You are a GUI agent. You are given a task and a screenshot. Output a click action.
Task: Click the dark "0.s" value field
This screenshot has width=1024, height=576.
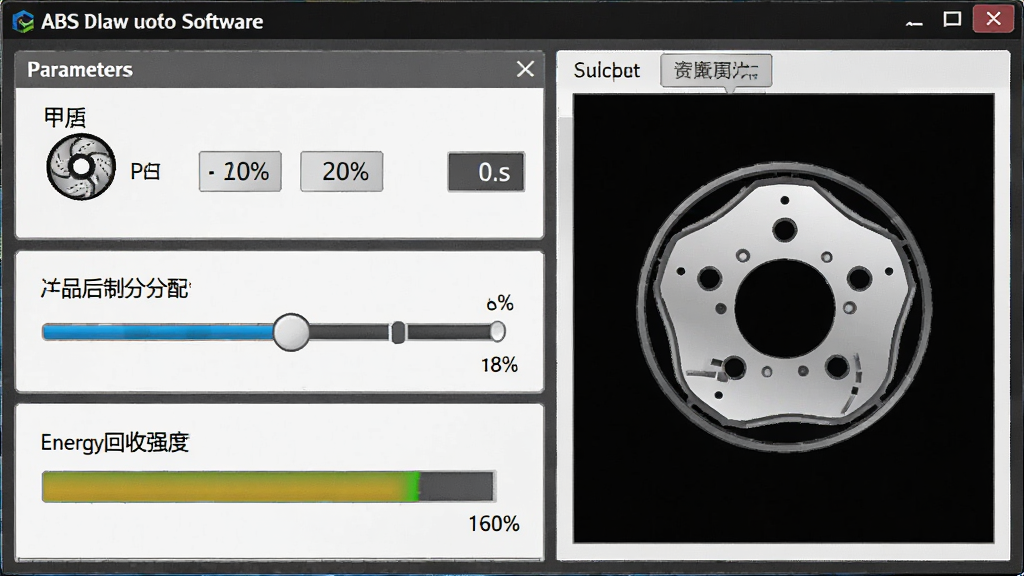coord(486,172)
